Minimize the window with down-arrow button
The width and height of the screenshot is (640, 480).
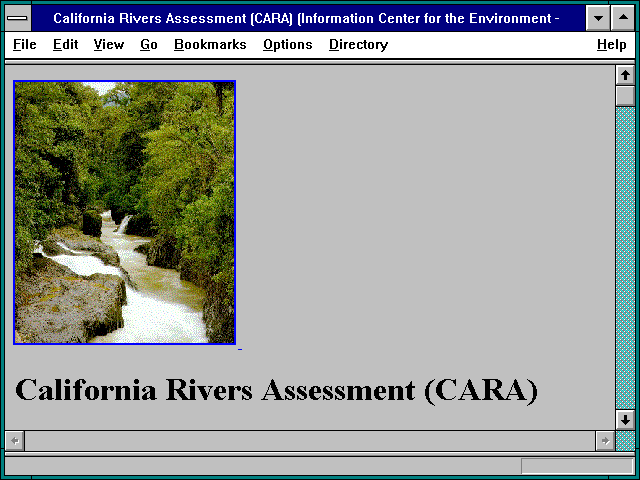pyautogui.click(x=598, y=18)
